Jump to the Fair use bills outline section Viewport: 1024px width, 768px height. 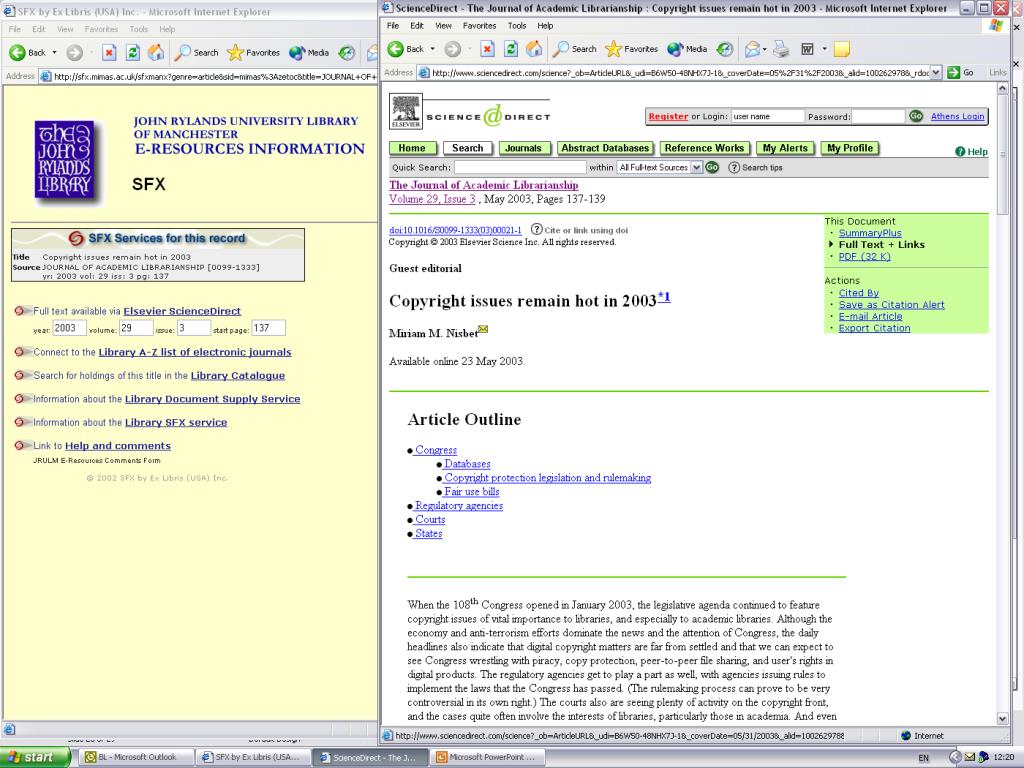472,492
